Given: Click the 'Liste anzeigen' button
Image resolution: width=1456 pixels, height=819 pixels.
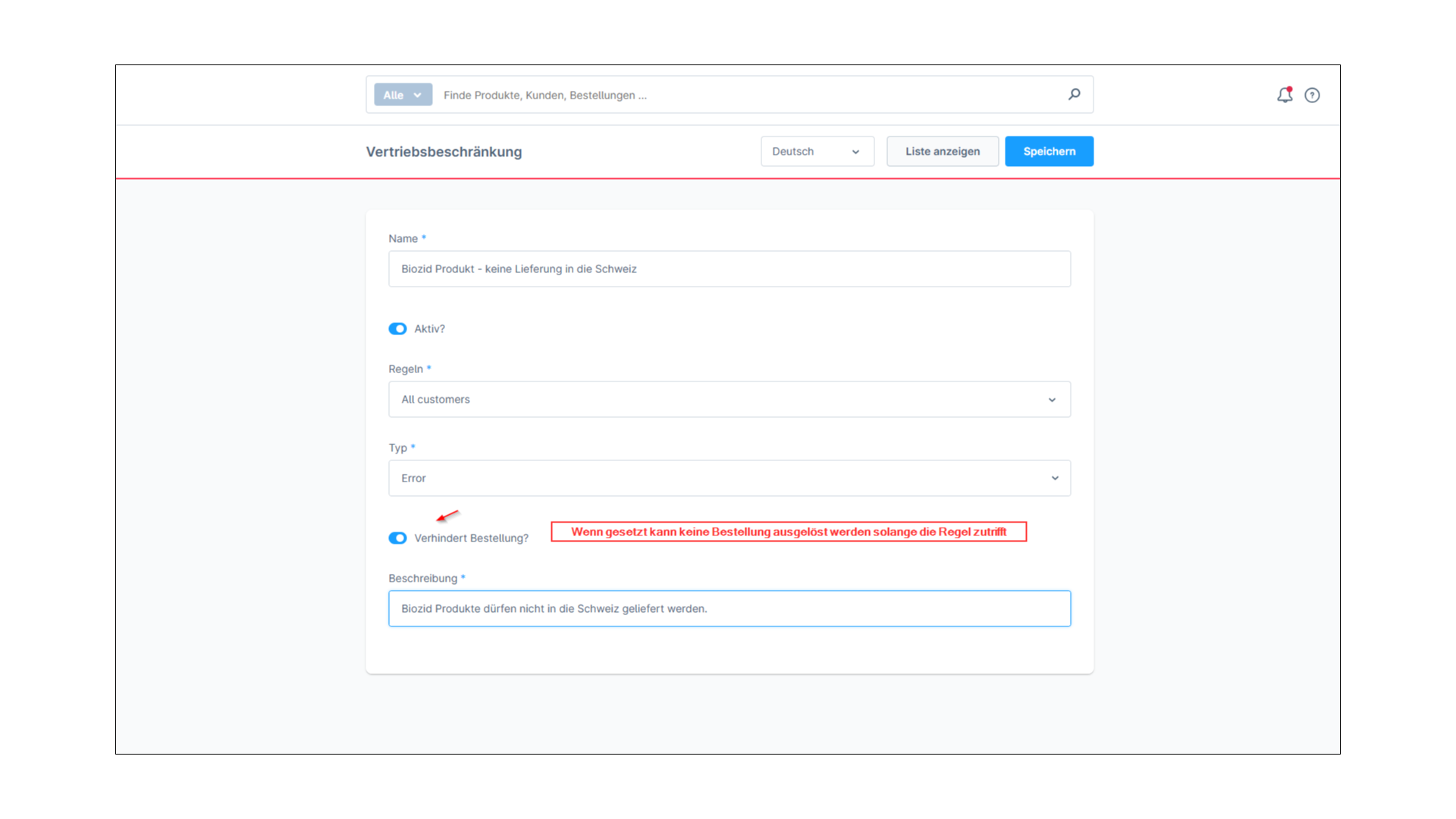Looking at the screenshot, I should coord(943,152).
